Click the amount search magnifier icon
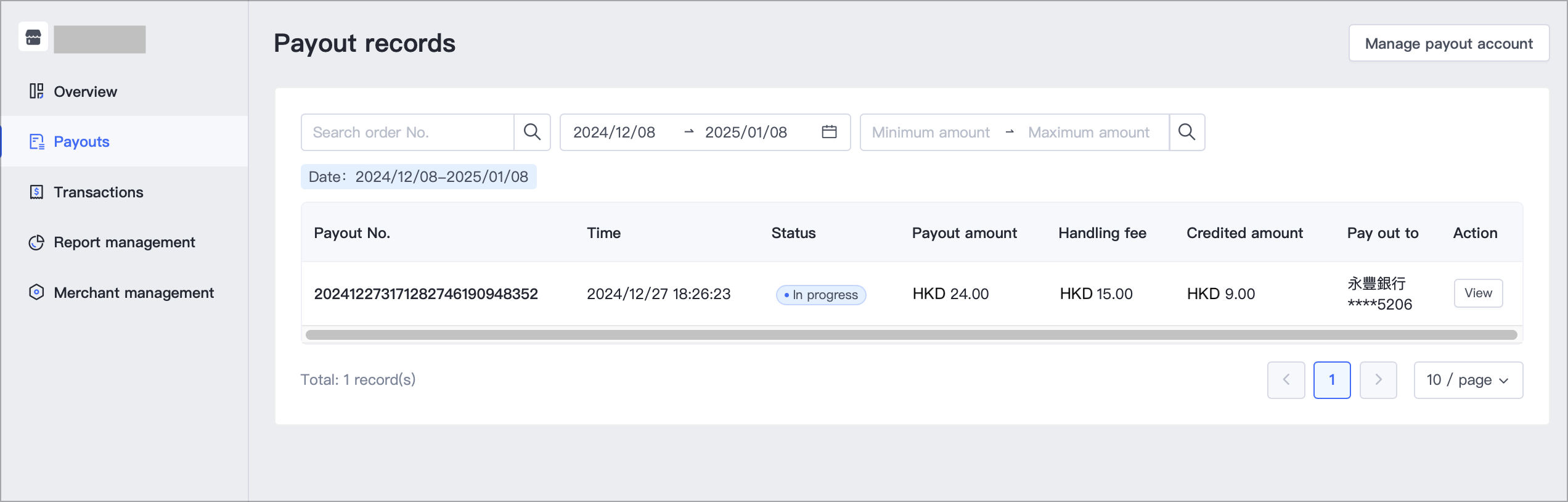This screenshot has width=1568, height=502. [x=1186, y=132]
